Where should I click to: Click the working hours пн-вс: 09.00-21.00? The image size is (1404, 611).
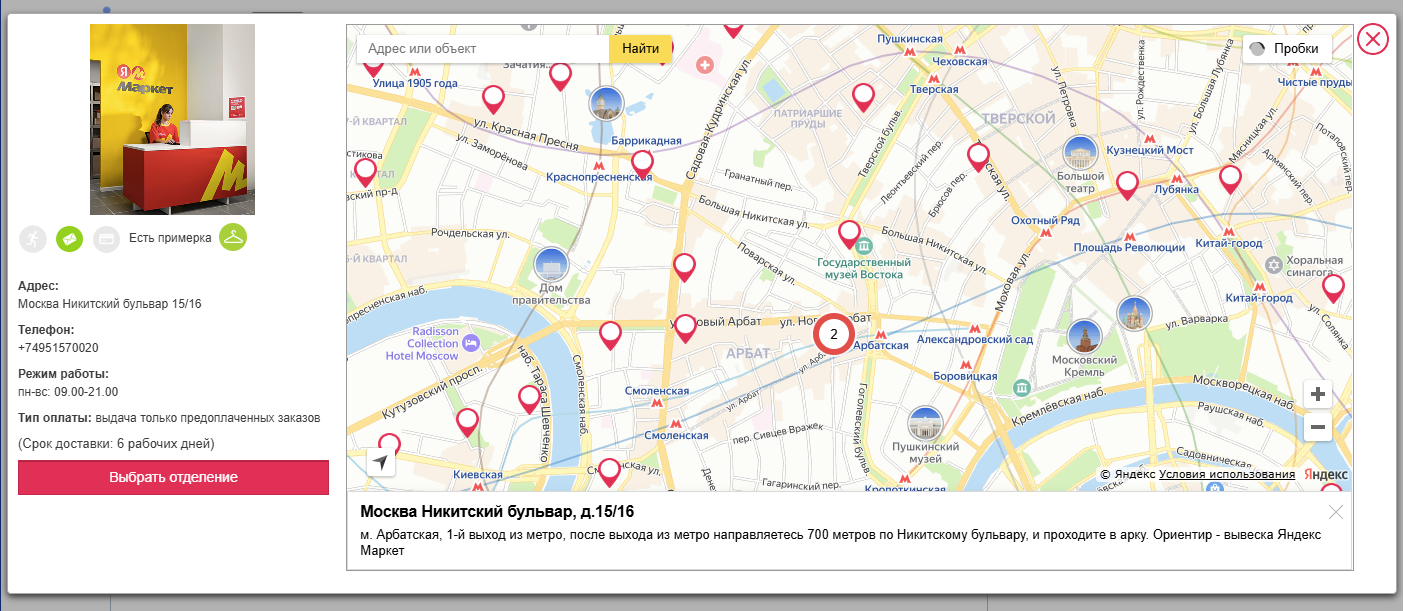68,392
